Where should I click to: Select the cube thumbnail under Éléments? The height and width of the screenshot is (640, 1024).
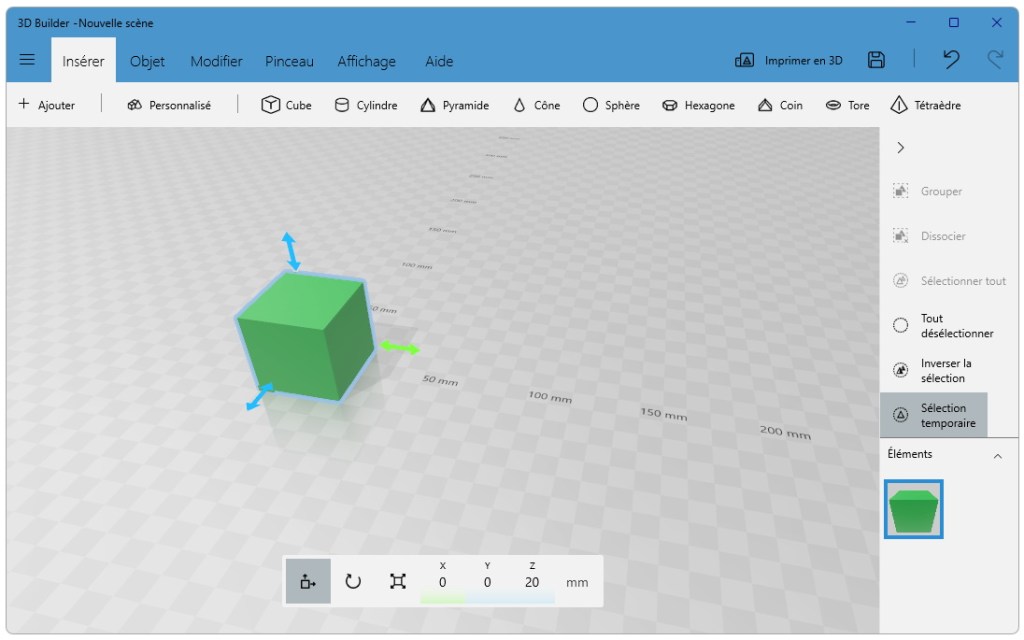pos(913,509)
